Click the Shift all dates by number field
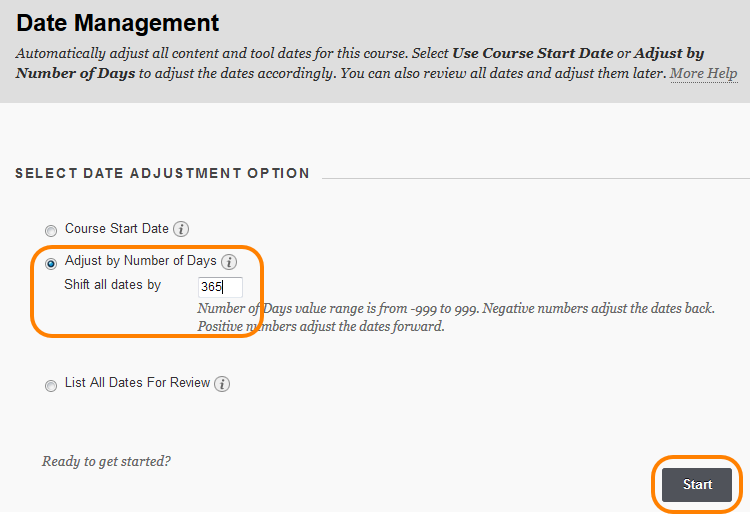Screen dimensions: 750x514 tap(221, 287)
